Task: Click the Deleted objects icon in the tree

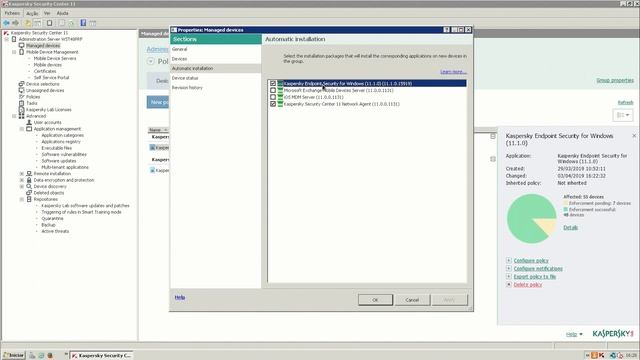Action: pos(29,193)
